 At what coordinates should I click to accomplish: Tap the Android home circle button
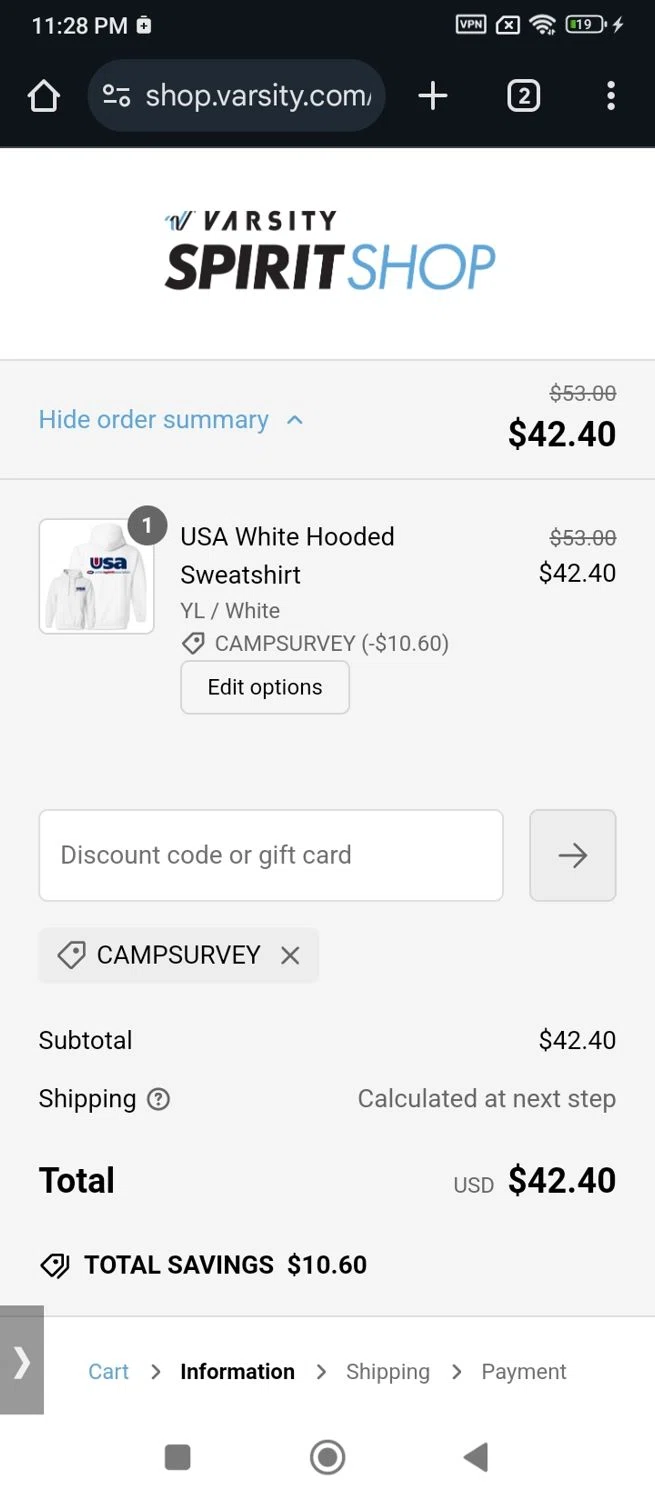pyautogui.click(x=327, y=1457)
